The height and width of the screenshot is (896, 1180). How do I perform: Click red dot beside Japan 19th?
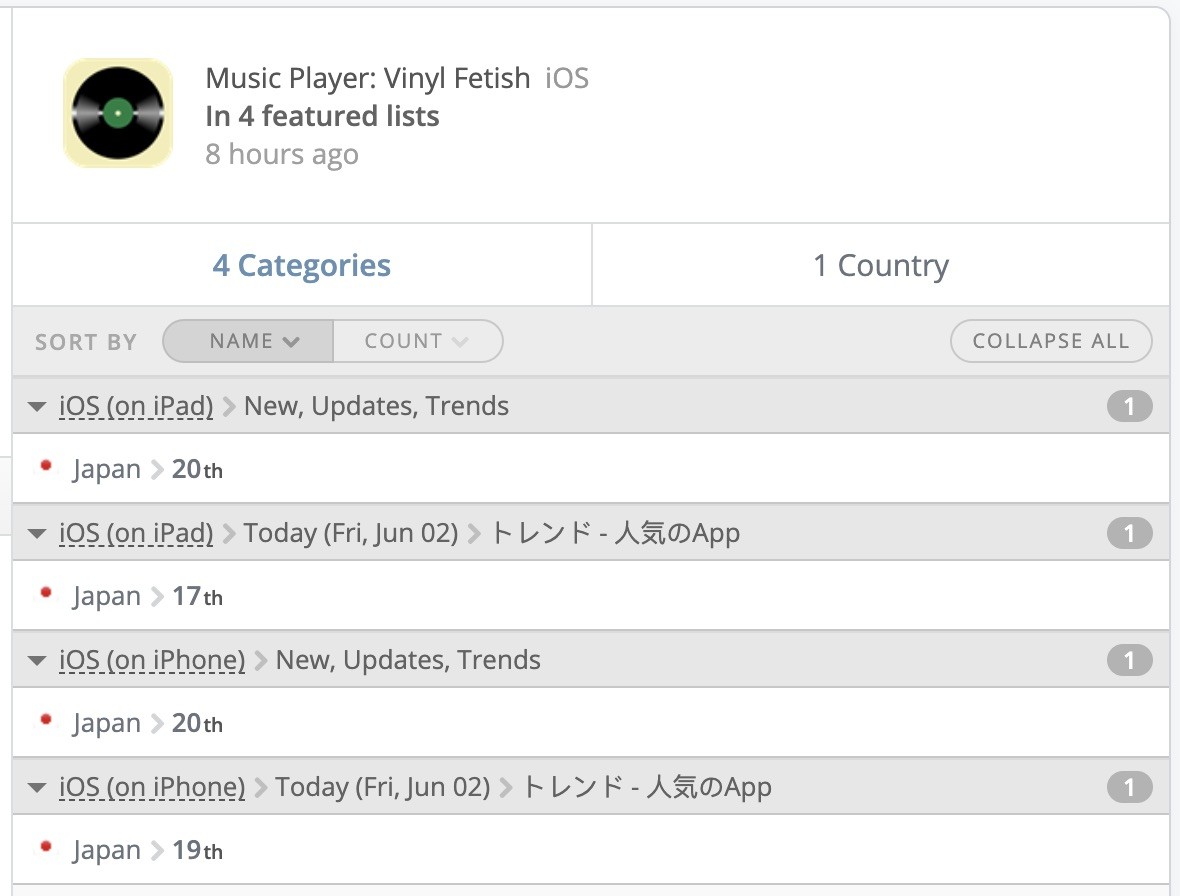[x=45, y=847]
